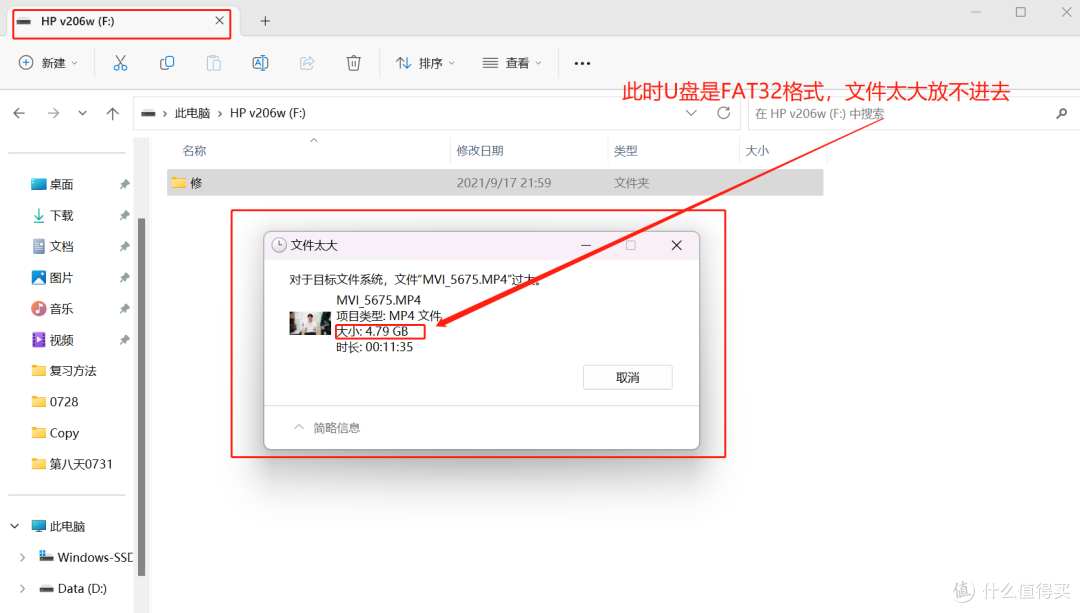Viewport: 1080px width, 613px height.
Task: Sort by 类型 column header
Action: click(x=625, y=151)
